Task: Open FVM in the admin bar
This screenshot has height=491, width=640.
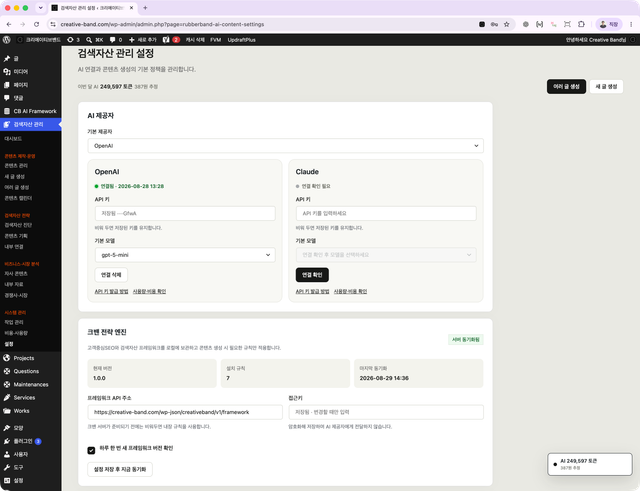Action: (x=216, y=40)
